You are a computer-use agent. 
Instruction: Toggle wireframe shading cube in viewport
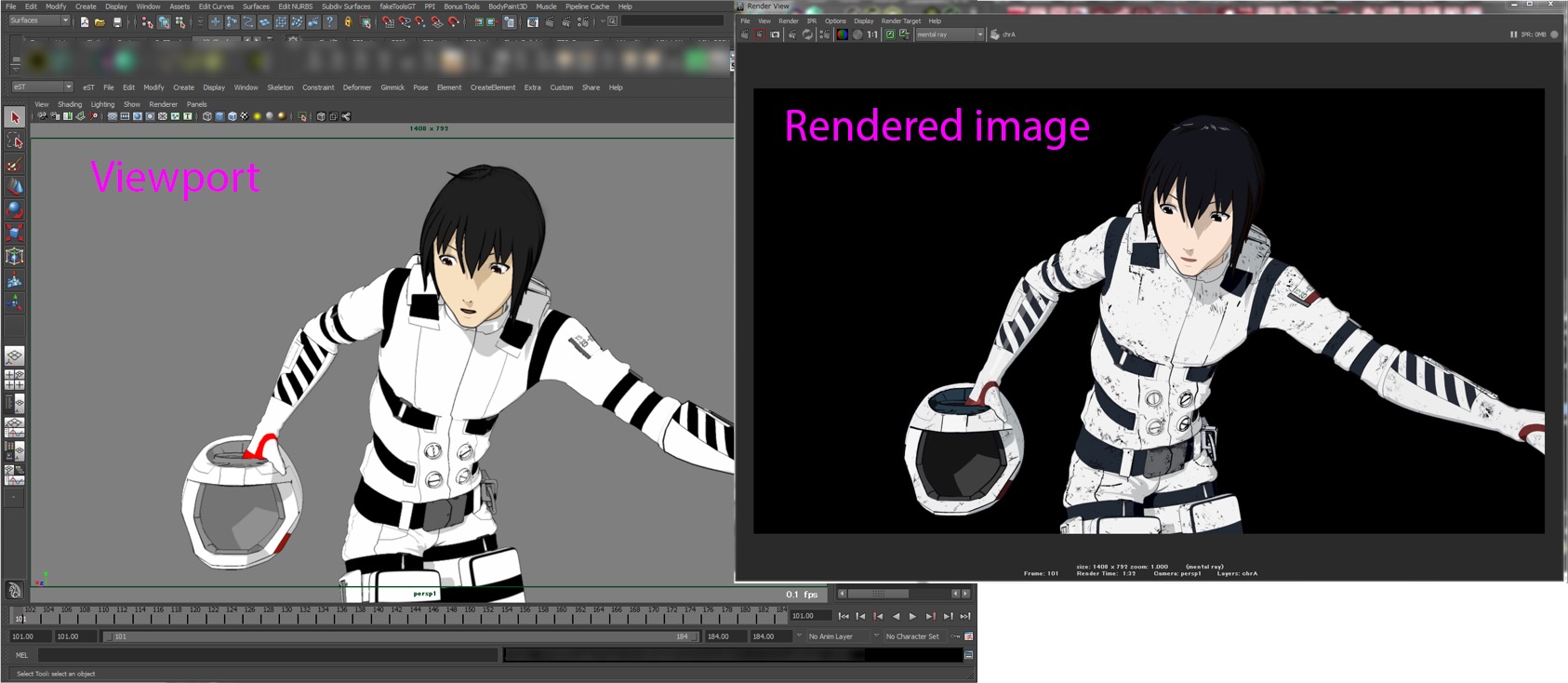tap(207, 116)
